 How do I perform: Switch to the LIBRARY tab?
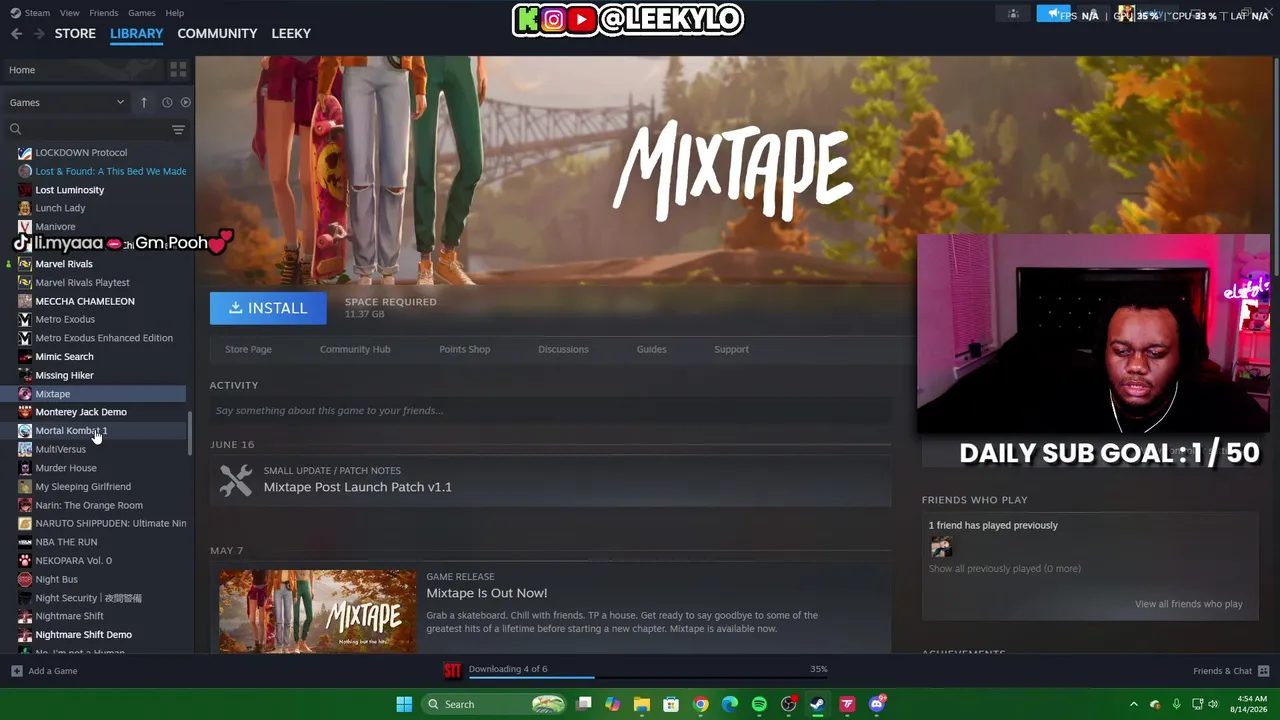(x=136, y=33)
